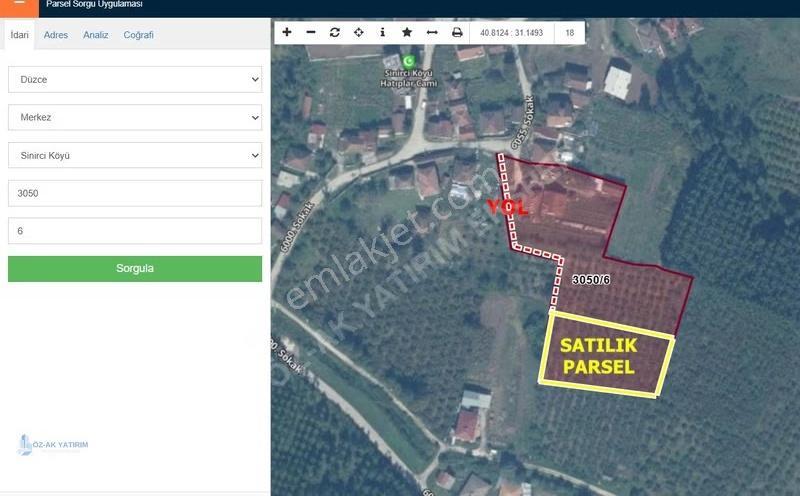
Task: Click the zoom level value 18
Action: coord(569,33)
